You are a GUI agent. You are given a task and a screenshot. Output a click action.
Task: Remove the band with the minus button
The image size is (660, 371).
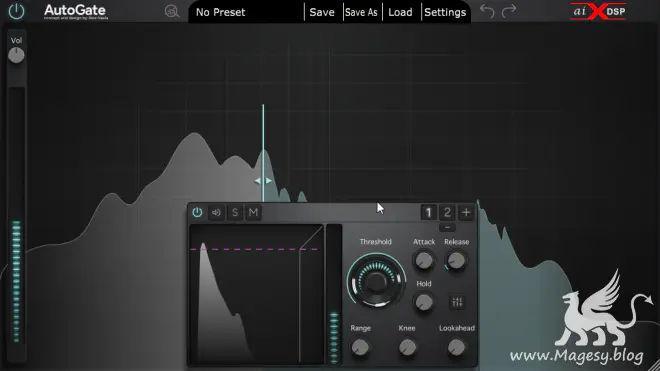click(x=447, y=227)
